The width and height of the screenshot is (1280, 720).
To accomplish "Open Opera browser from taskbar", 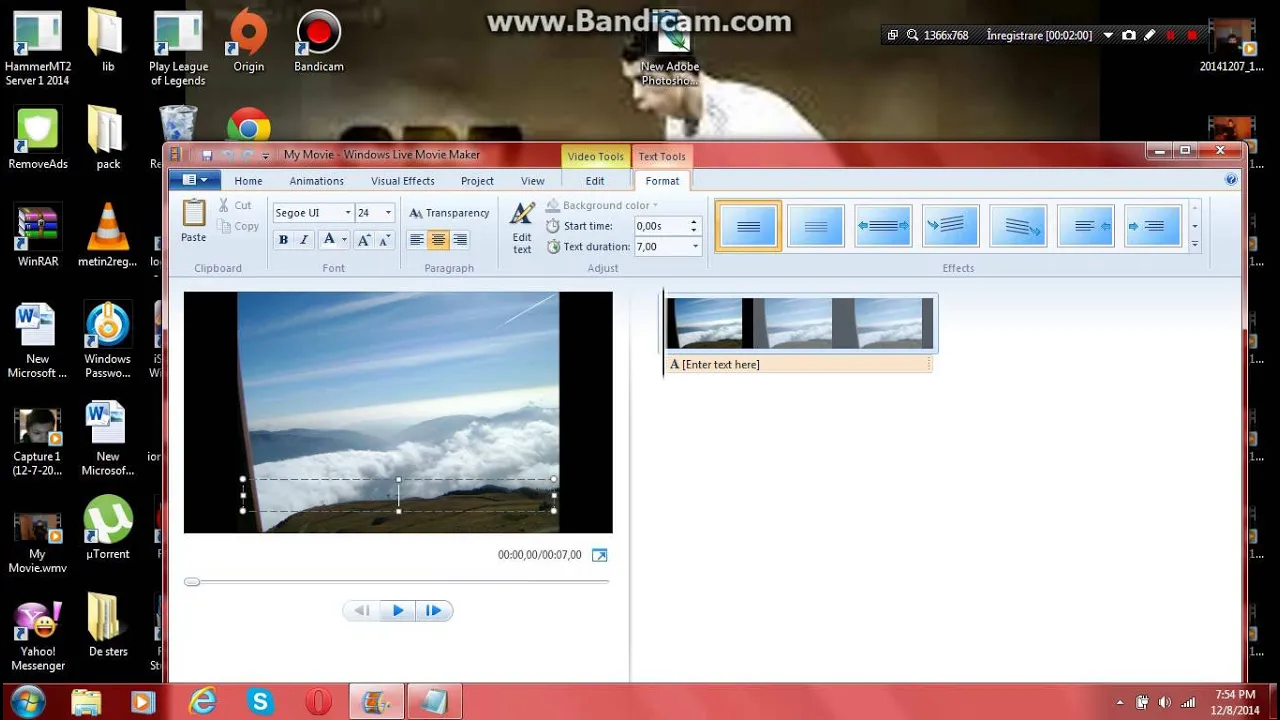I will tap(319, 701).
